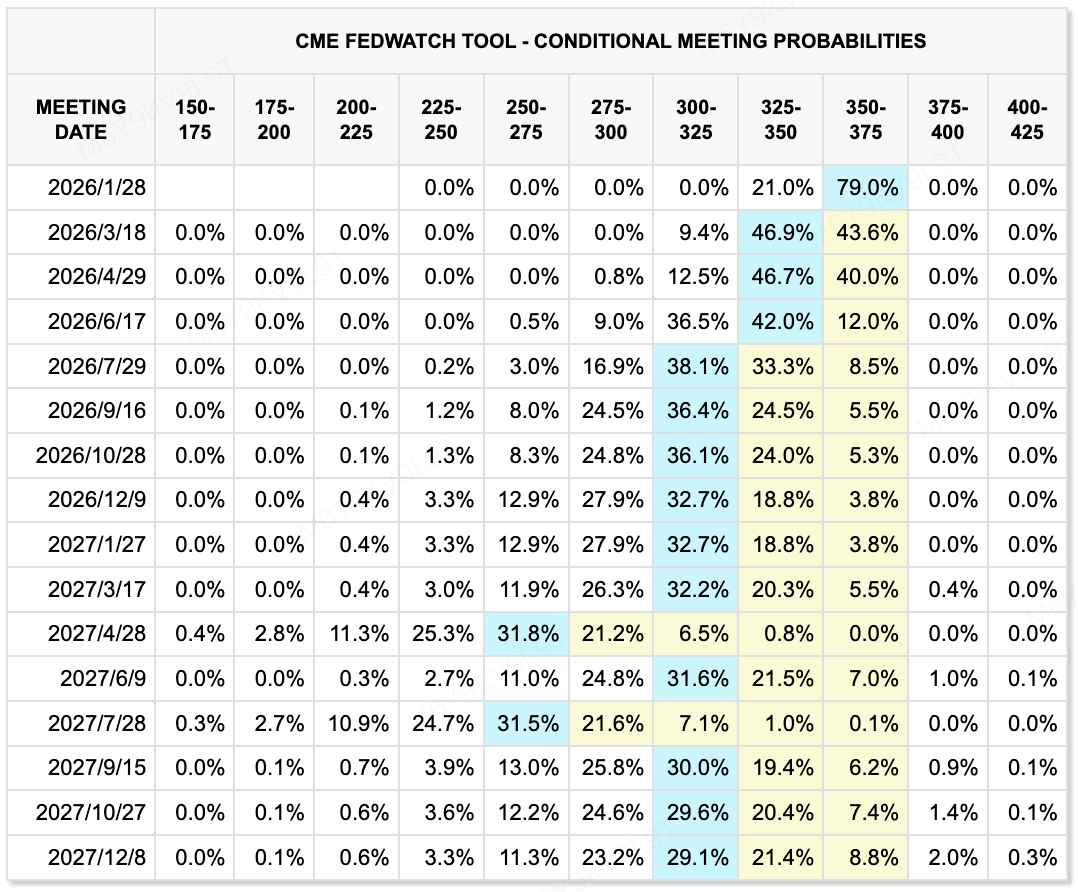Click the 38.1% cell in 2026/7/29 row
The image size is (1078, 892).
click(x=696, y=366)
